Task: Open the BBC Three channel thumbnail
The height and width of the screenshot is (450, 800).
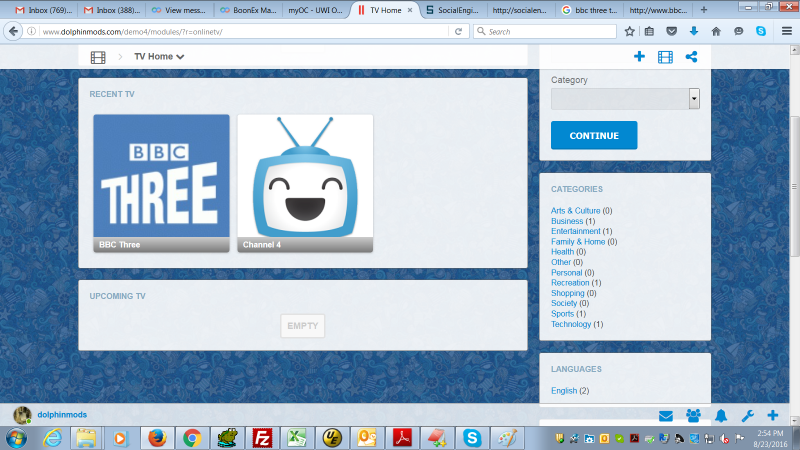Action: (x=161, y=183)
